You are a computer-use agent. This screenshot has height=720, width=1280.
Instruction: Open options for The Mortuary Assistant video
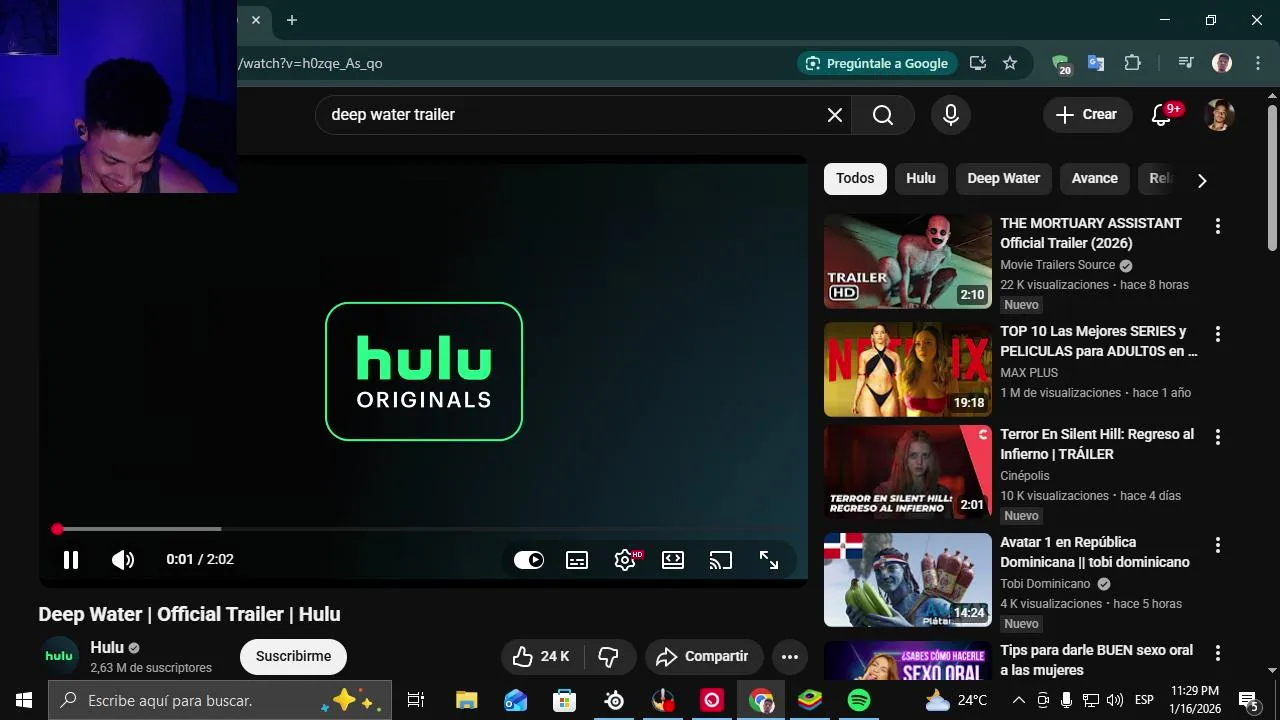point(1217,227)
